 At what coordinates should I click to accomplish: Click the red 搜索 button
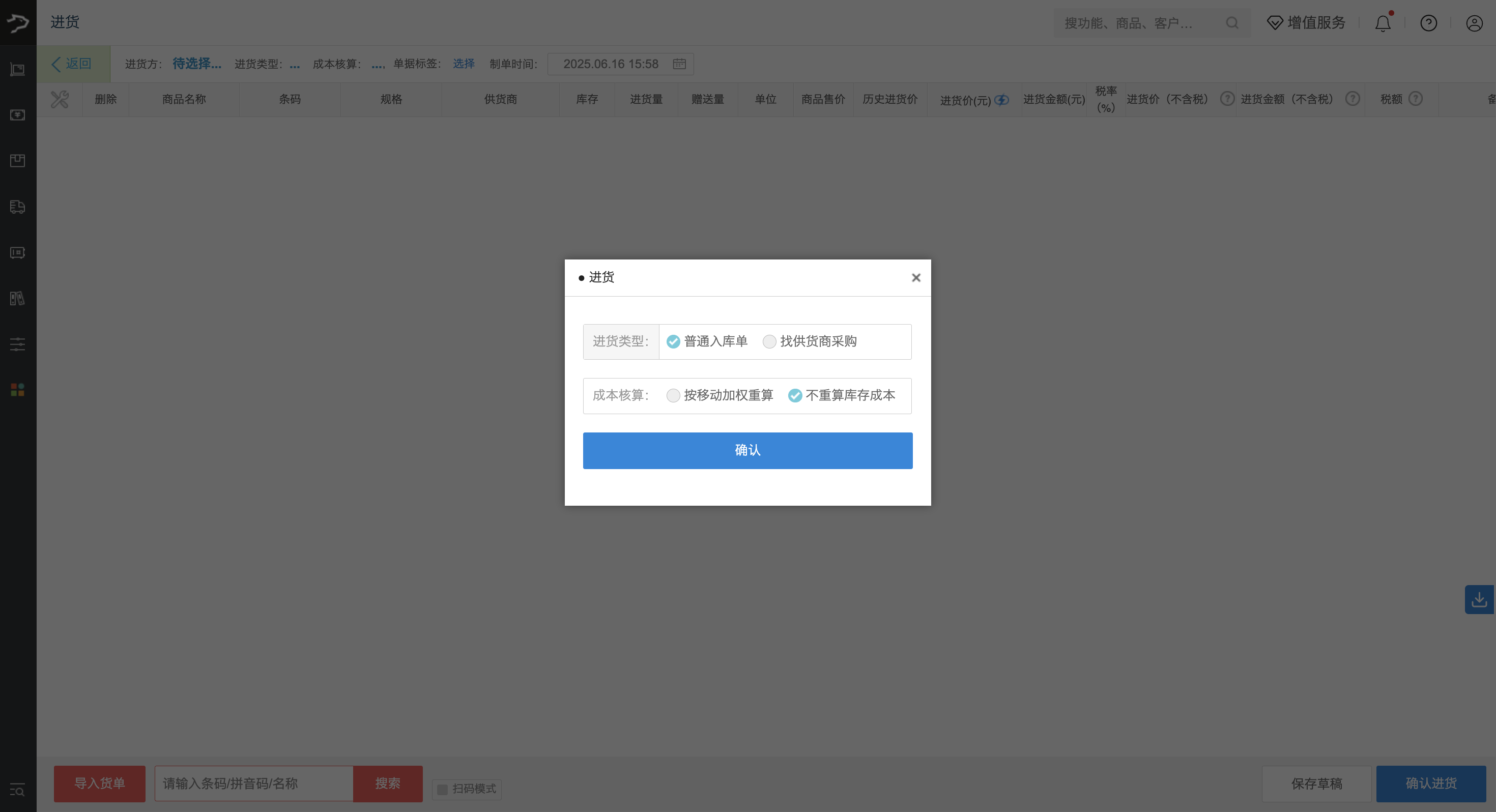tap(388, 784)
